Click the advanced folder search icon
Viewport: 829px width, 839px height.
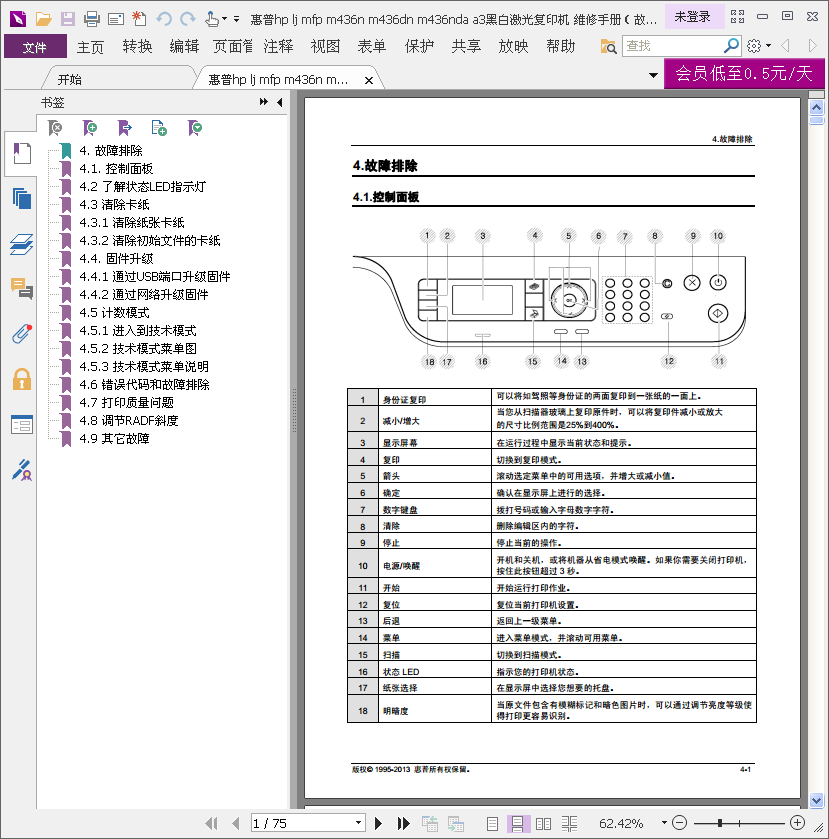pyautogui.click(x=608, y=47)
